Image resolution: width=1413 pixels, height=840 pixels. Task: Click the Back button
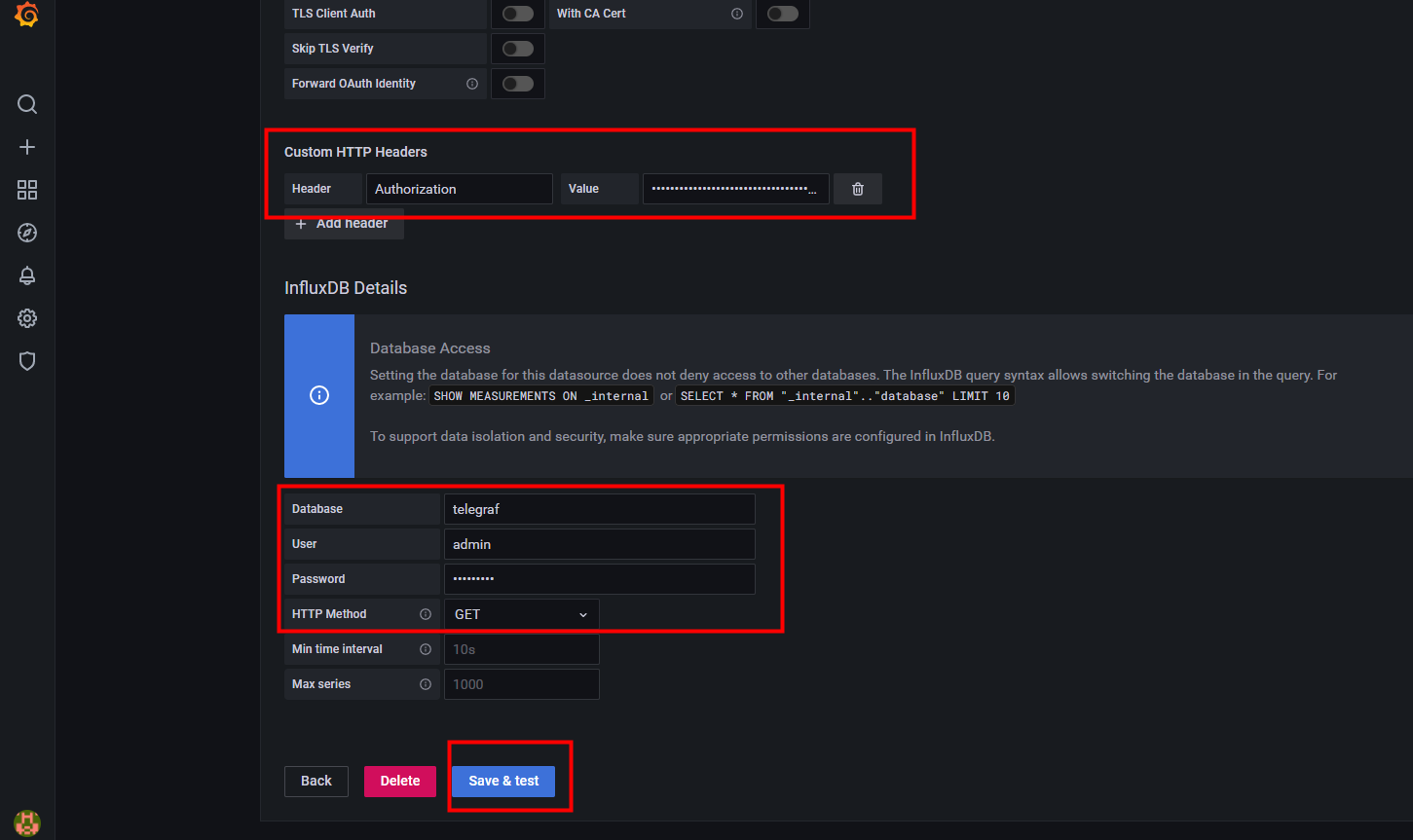[316, 781]
